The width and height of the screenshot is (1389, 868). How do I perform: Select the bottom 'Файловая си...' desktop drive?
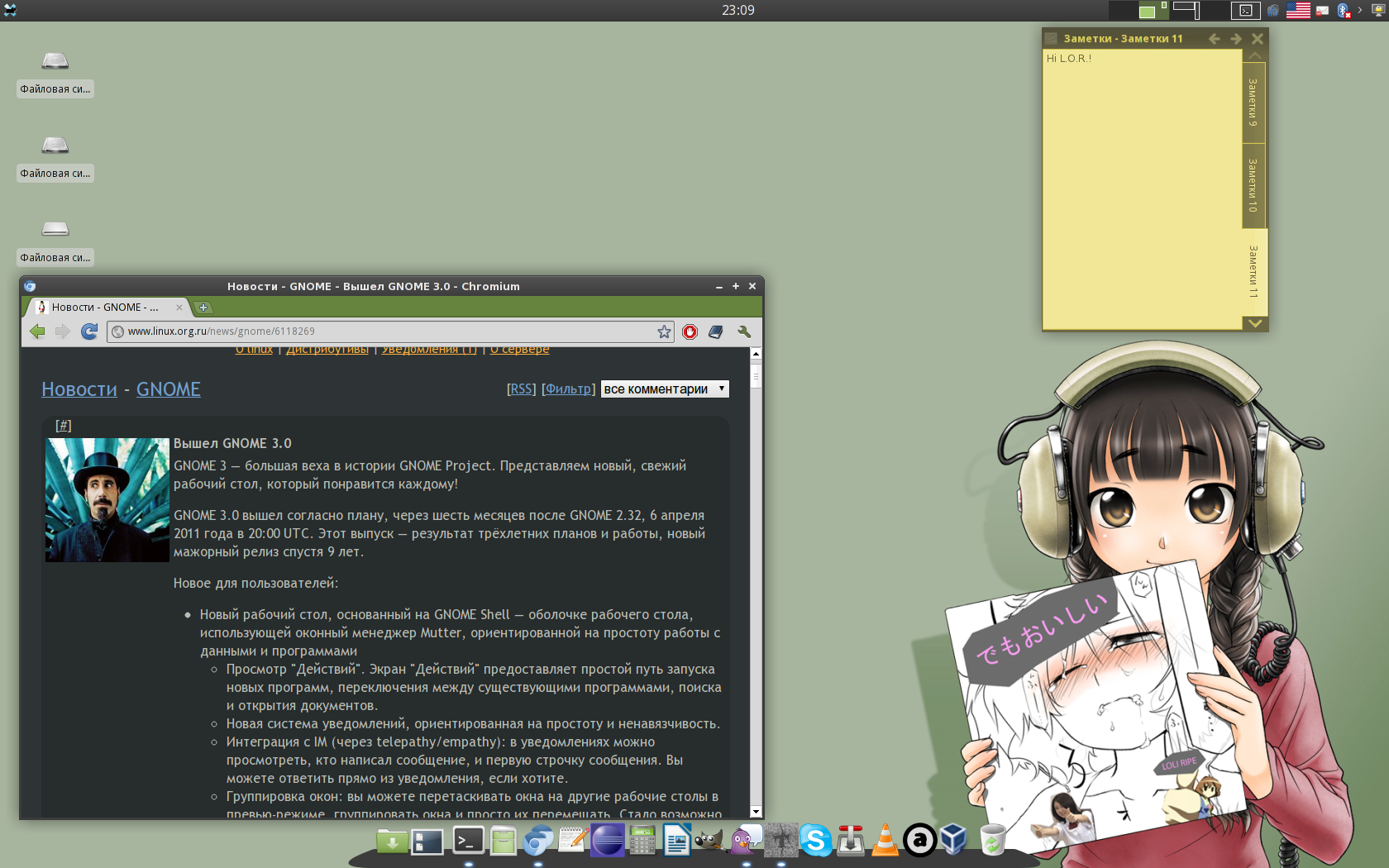[x=55, y=241]
